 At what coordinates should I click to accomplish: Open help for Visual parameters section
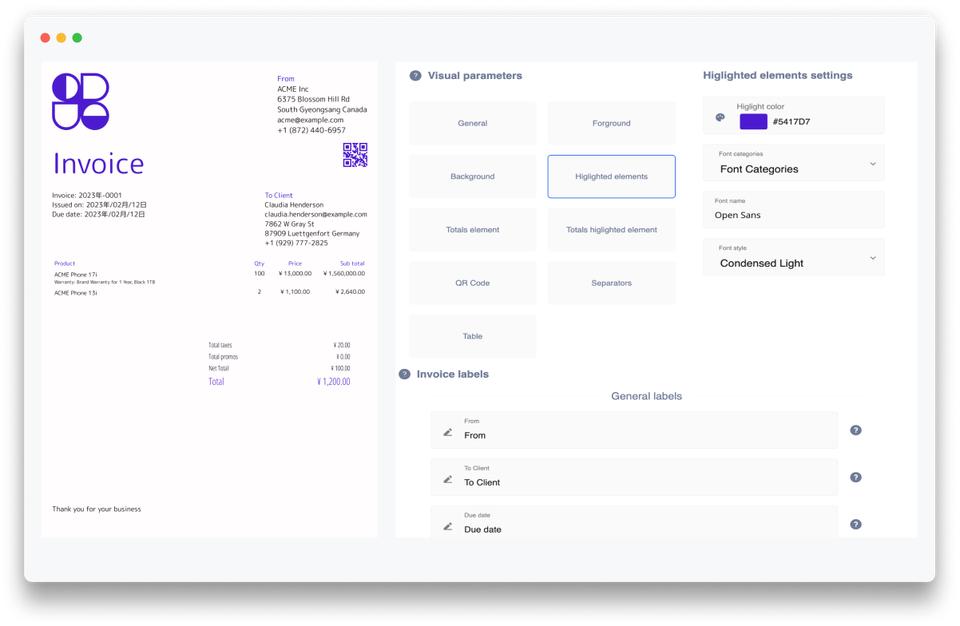click(414, 75)
